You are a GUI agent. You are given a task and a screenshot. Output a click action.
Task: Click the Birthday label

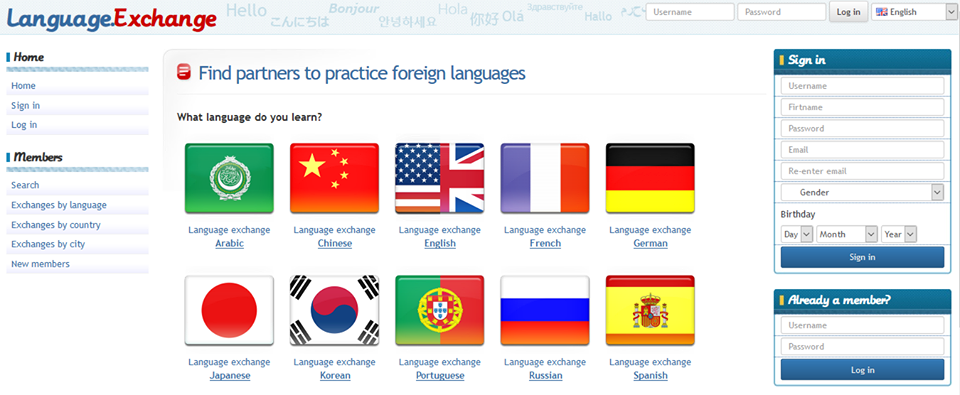(x=798, y=214)
